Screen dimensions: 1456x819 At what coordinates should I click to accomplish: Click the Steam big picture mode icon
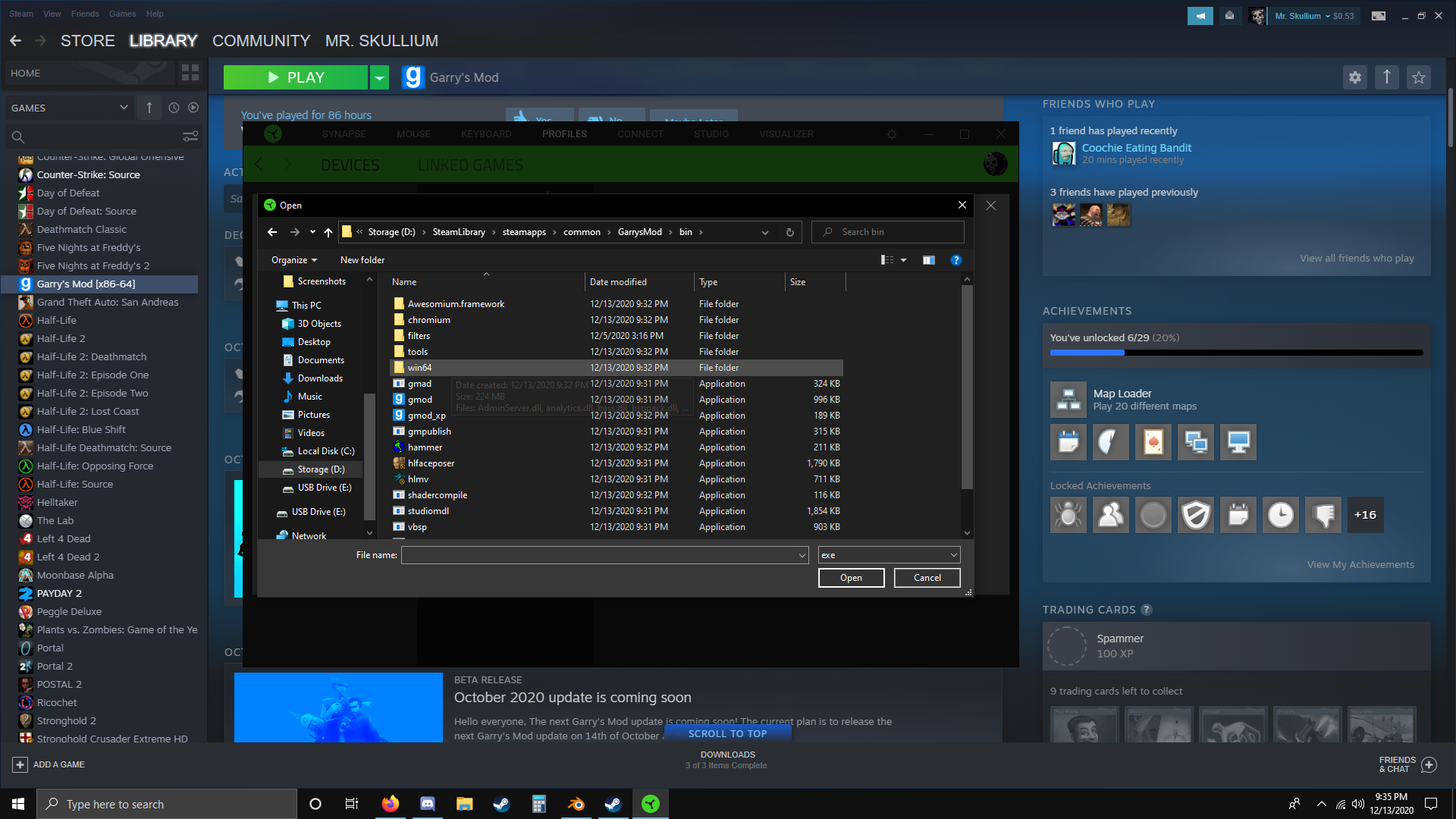(x=1378, y=16)
